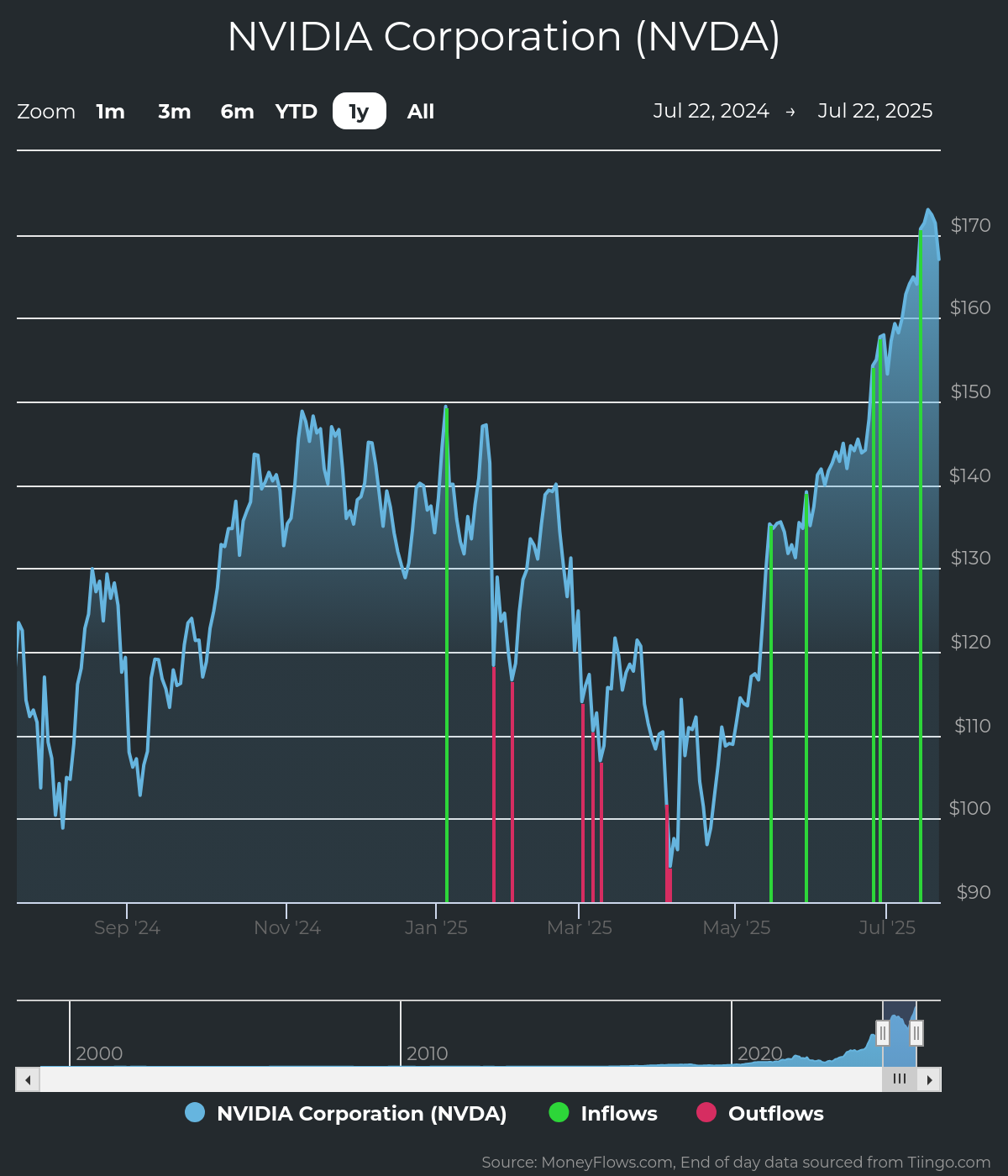Click the green Inflows legend marker
The height and width of the screenshot is (1176, 1008).
(x=559, y=1112)
